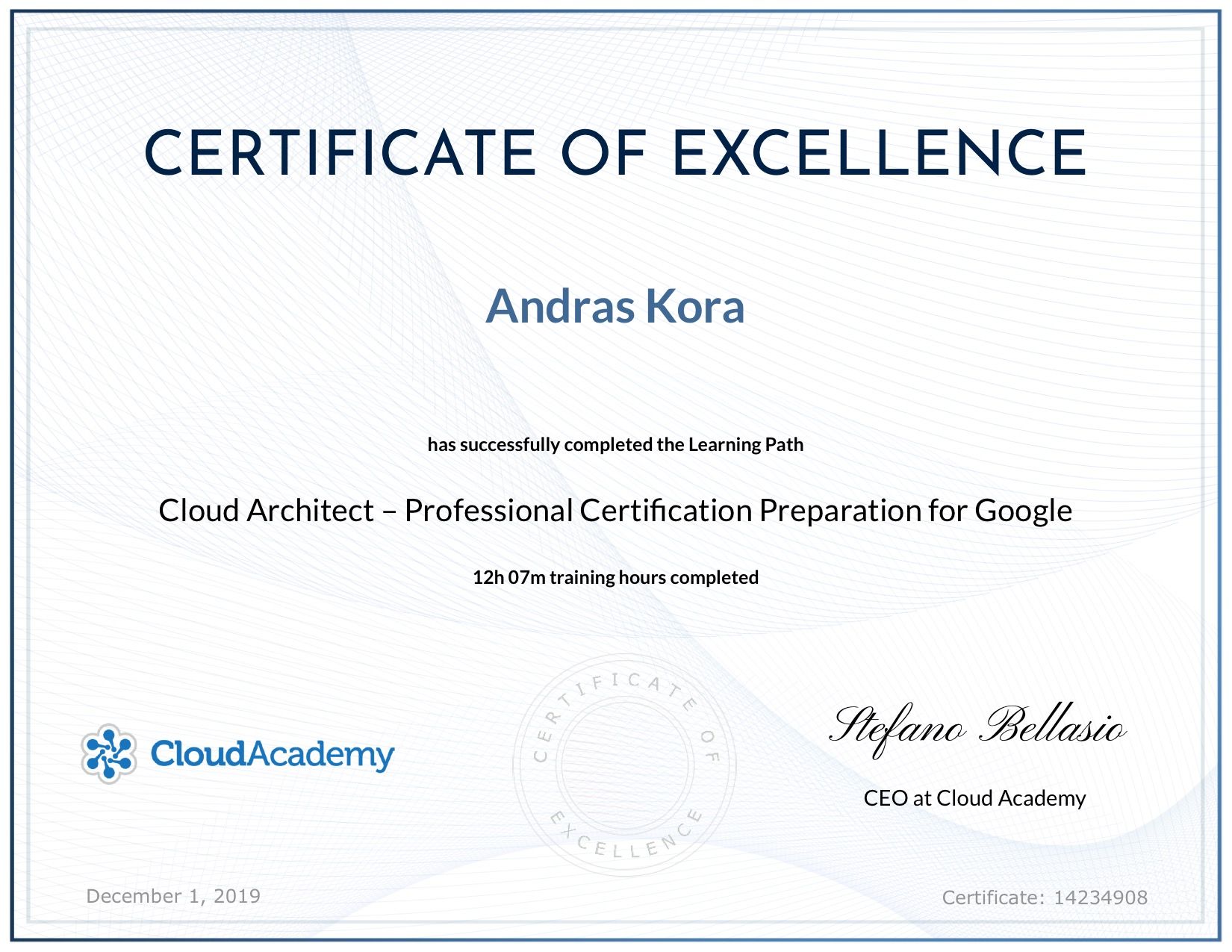Click the date "December 1, 2019"

click(x=174, y=896)
